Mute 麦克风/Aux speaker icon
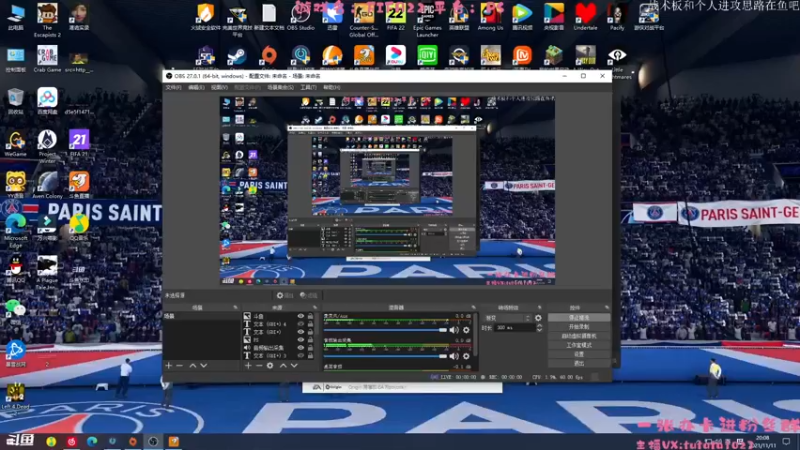Image resolution: width=800 pixels, height=450 pixels. tap(454, 330)
